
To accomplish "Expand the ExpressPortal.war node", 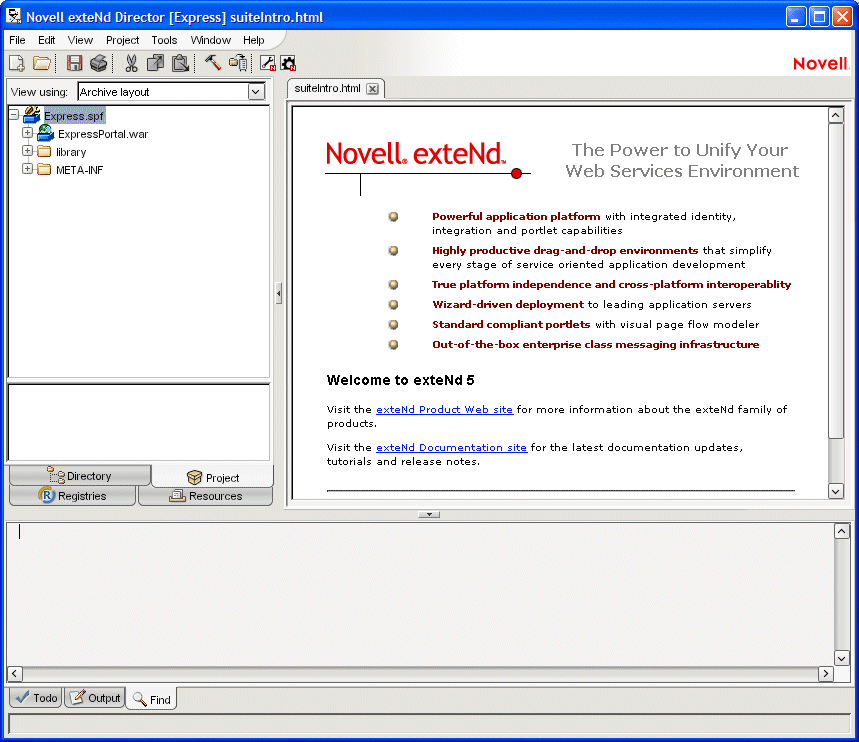I will click(x=27, y=133).
